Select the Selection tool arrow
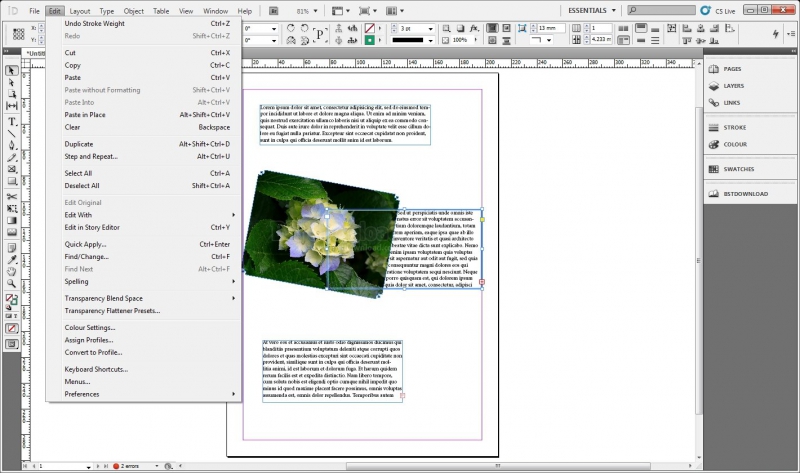800x473 pixels. [11, 70]
